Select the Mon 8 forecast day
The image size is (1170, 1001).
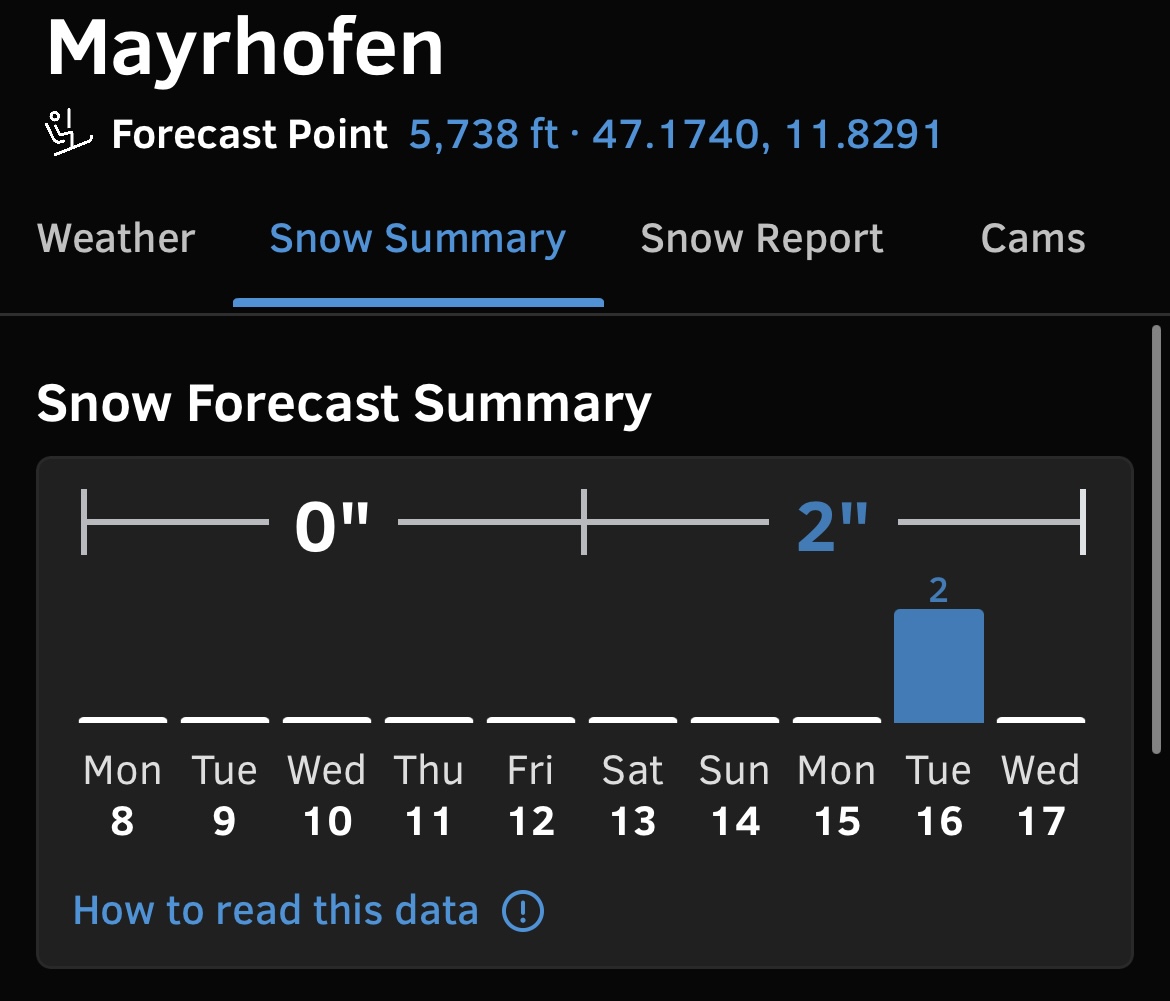click(x=122, y=796)
